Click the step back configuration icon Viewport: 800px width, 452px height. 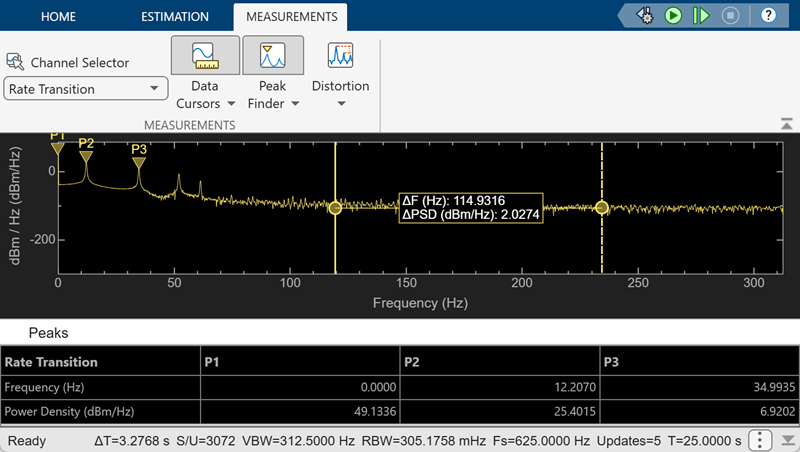click(x=645, y=15)
